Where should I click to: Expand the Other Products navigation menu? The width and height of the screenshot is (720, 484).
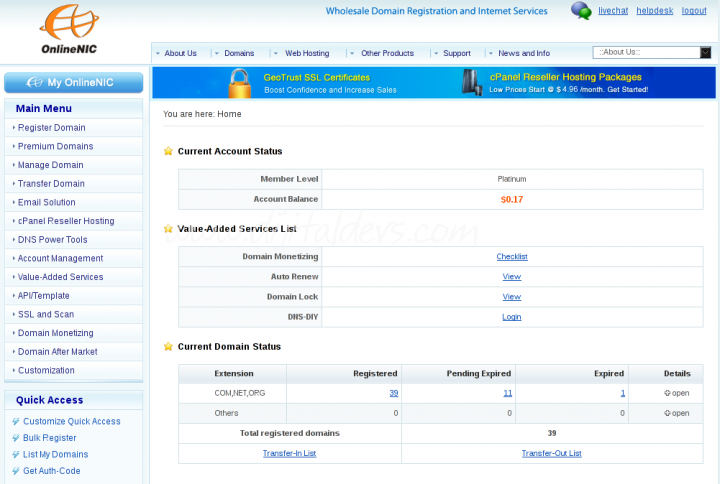[386, 53]
